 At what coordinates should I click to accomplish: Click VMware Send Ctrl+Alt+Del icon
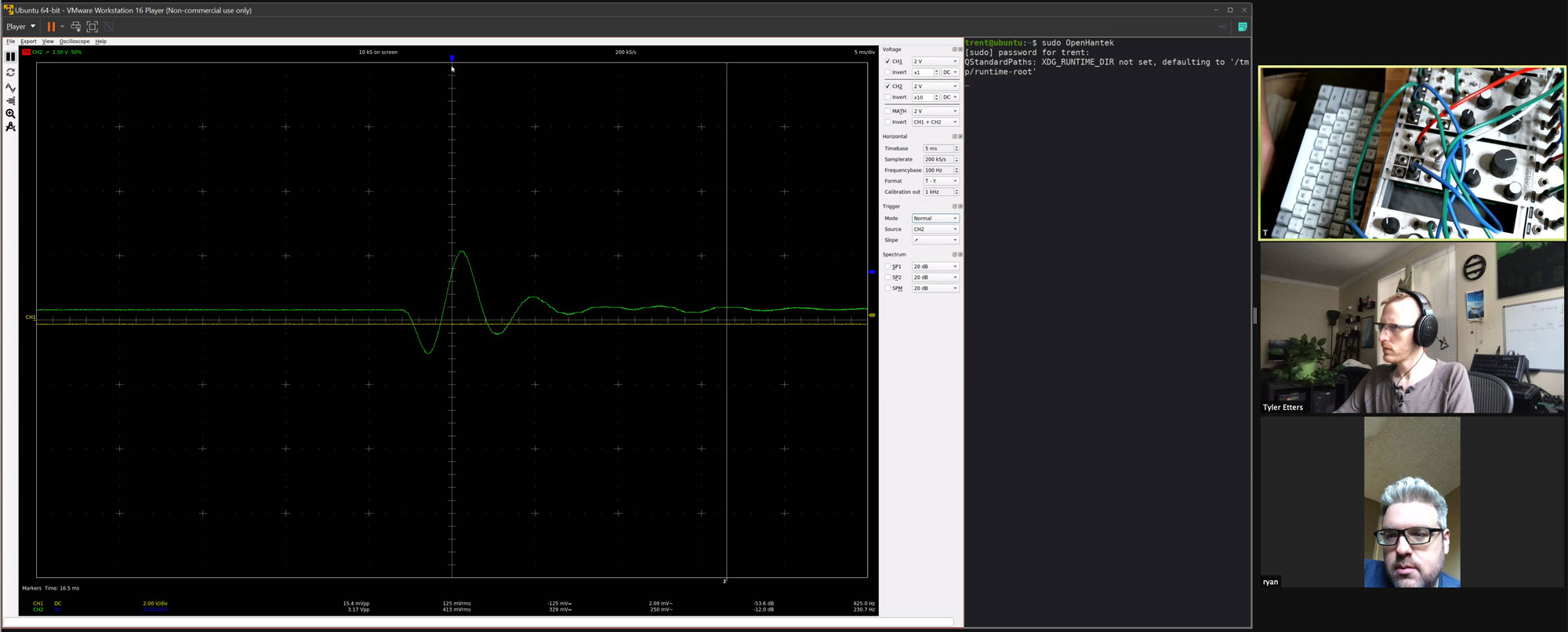pos(76,27)
